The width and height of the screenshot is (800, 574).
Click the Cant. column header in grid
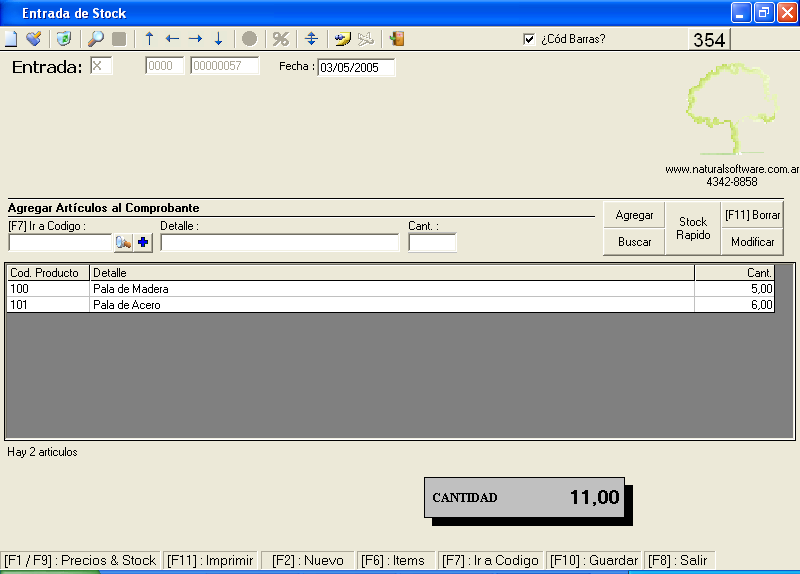735,273
